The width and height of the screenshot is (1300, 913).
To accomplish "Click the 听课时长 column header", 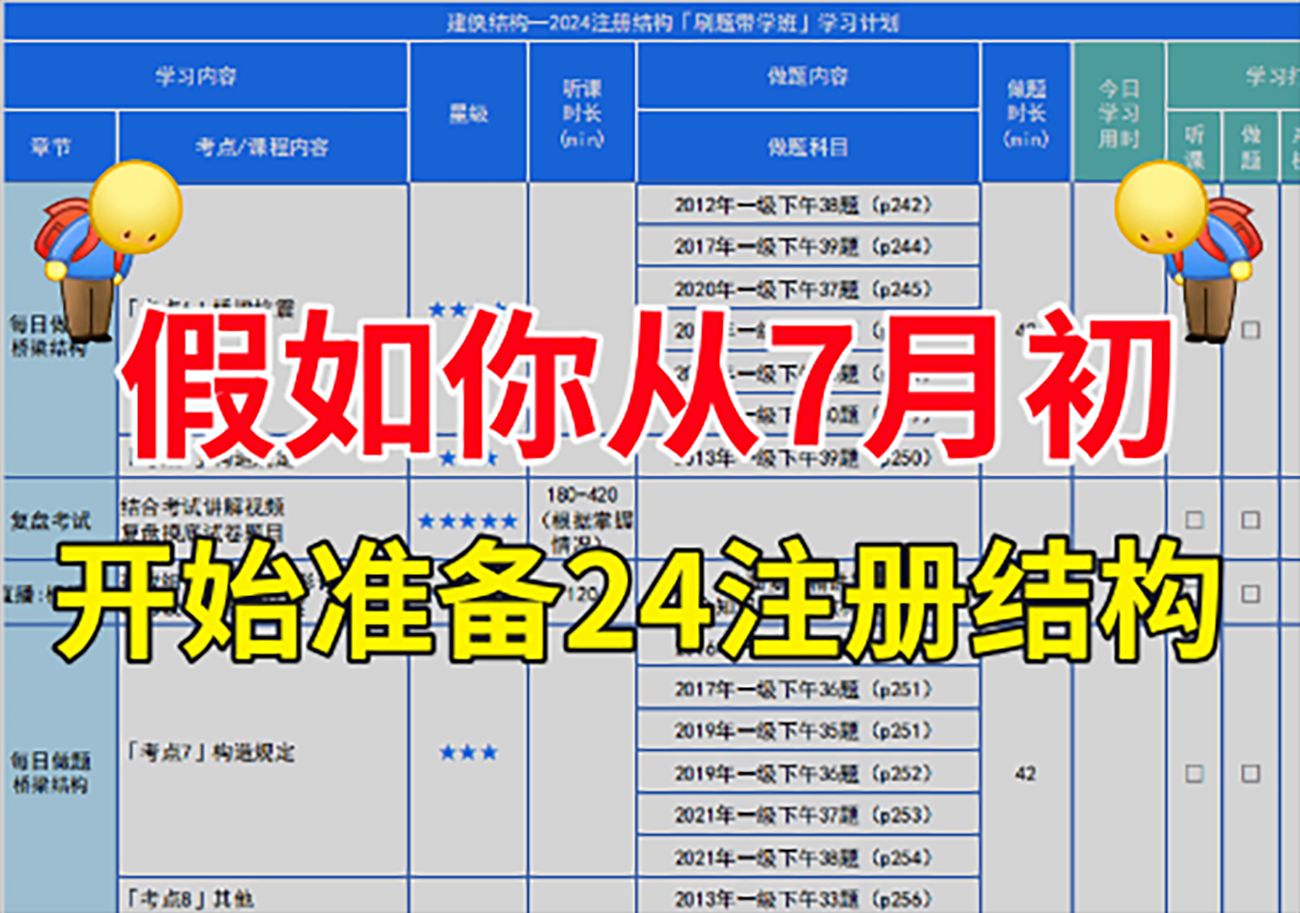I will [584, 115].
